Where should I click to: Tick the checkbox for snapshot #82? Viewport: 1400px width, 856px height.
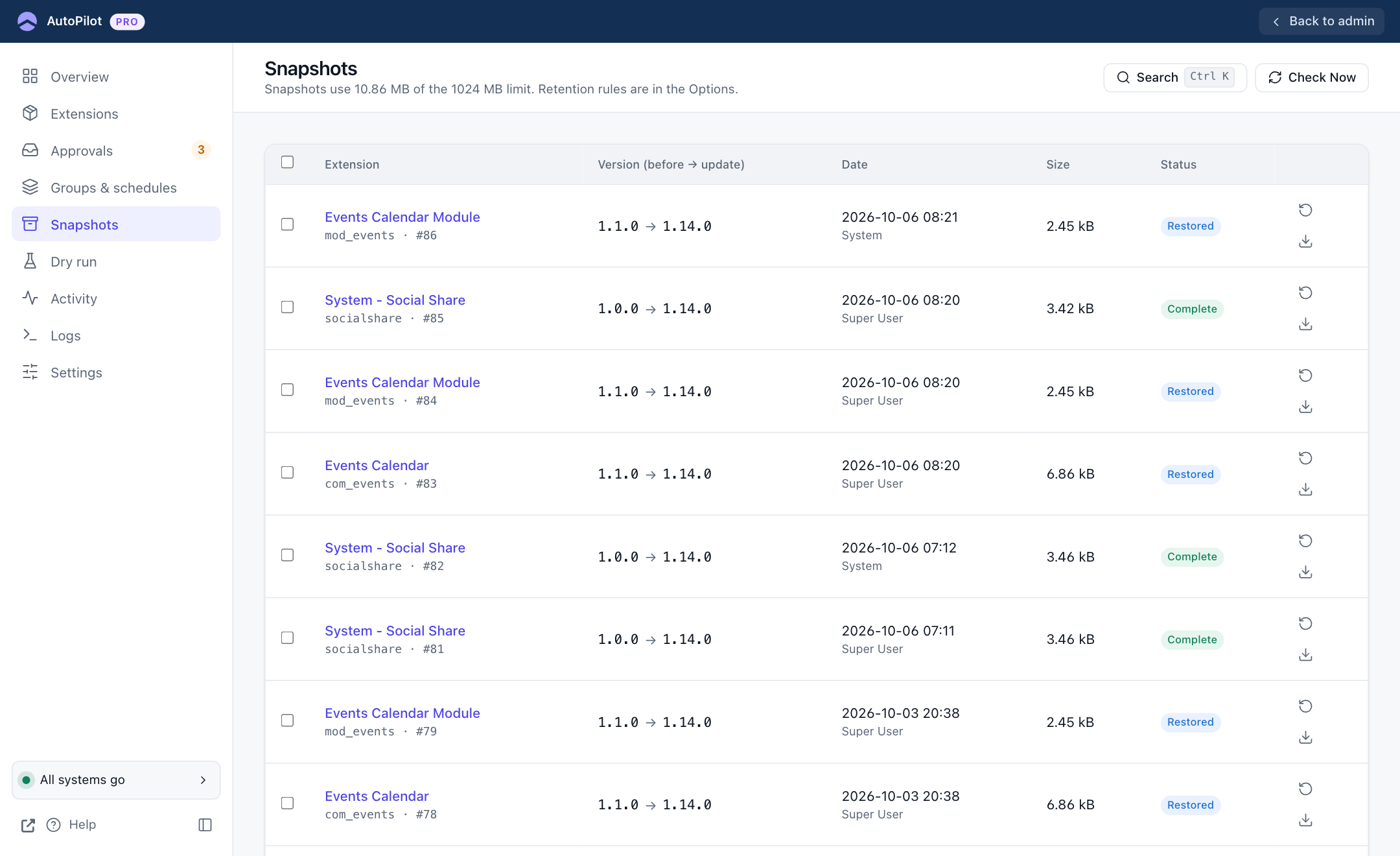click(x=287, y=555)
